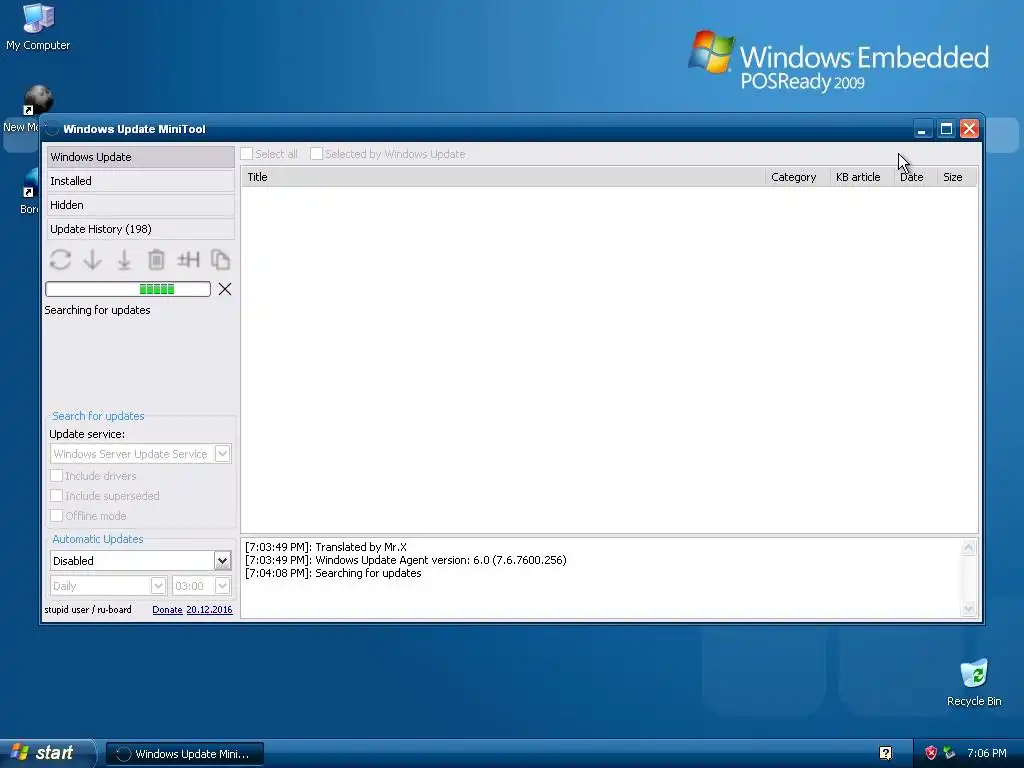Image resolution: width=1024 pixels, height=768 pixels.
Task: Click the Translated by Mr.X log line
Action: (x=326, y=547)
